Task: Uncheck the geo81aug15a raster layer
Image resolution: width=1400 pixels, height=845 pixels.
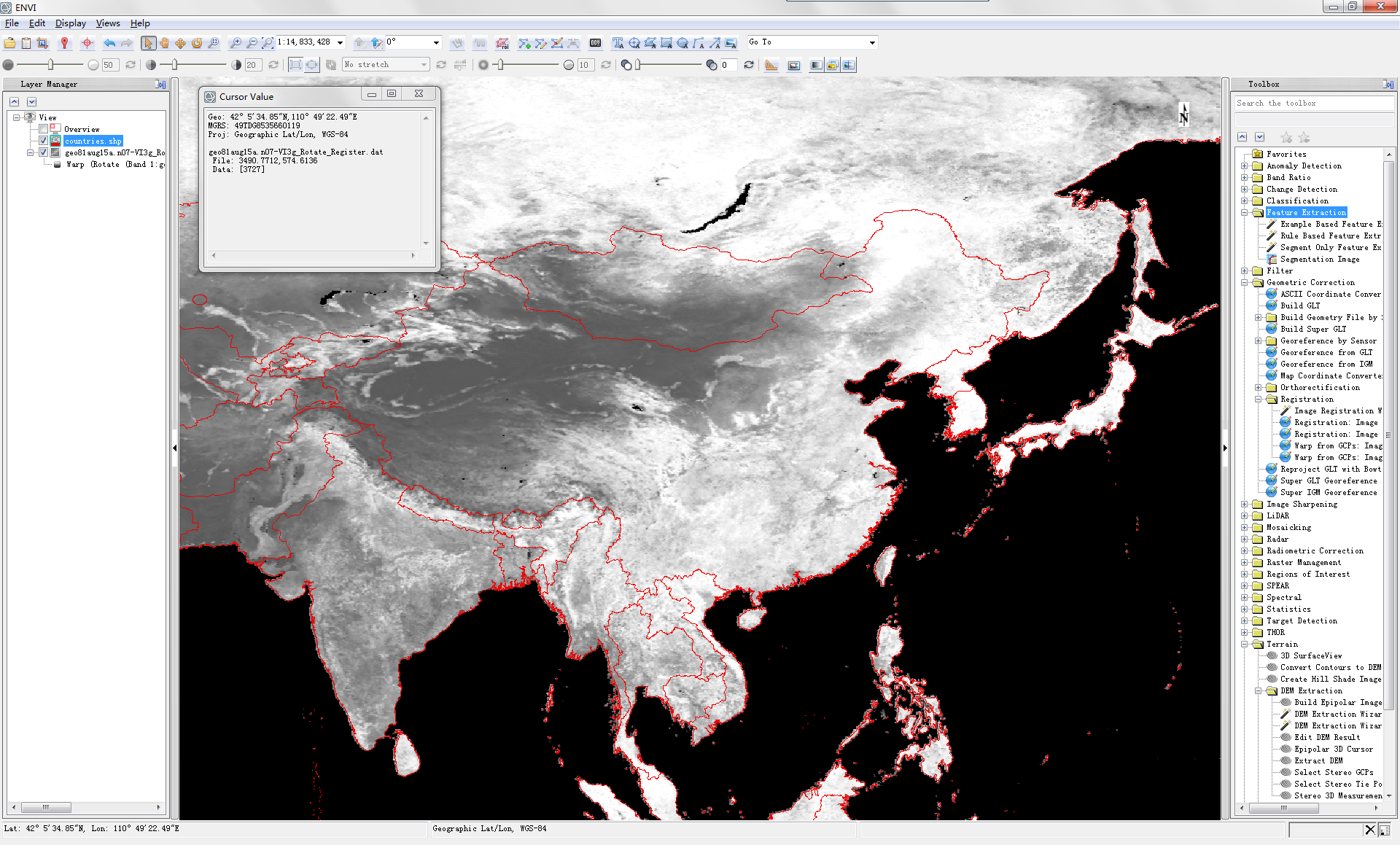Action: coord(44,152)
